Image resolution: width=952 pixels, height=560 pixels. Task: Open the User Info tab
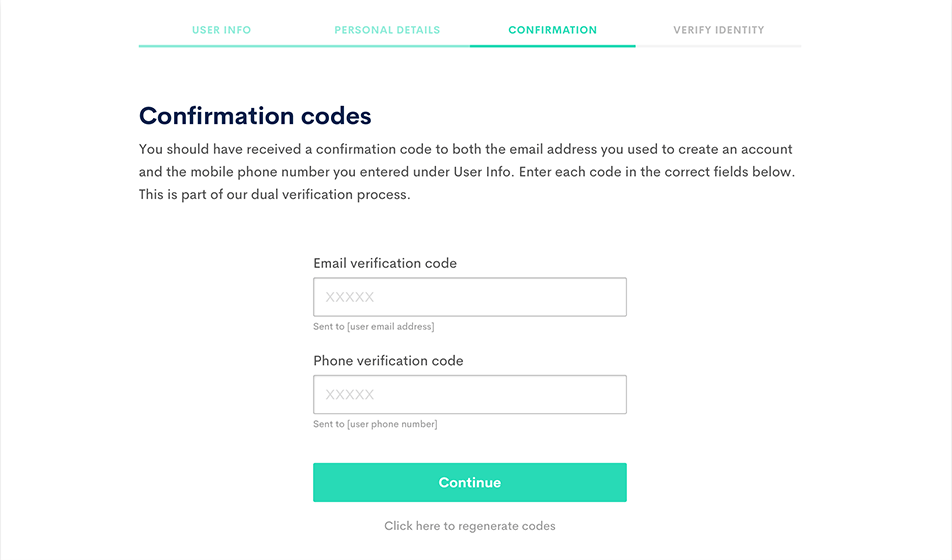click(x=221, y=30)
